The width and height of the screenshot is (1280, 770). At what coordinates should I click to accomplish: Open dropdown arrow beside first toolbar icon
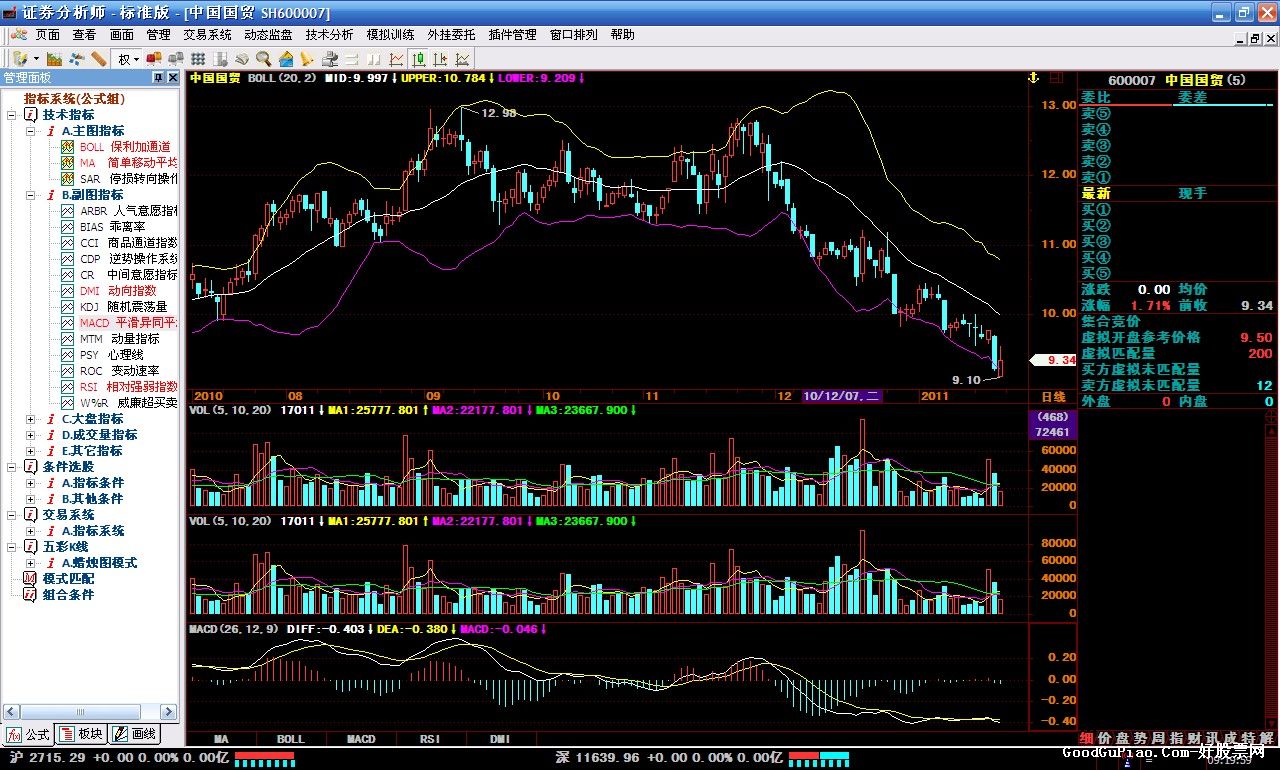[36, 59]
